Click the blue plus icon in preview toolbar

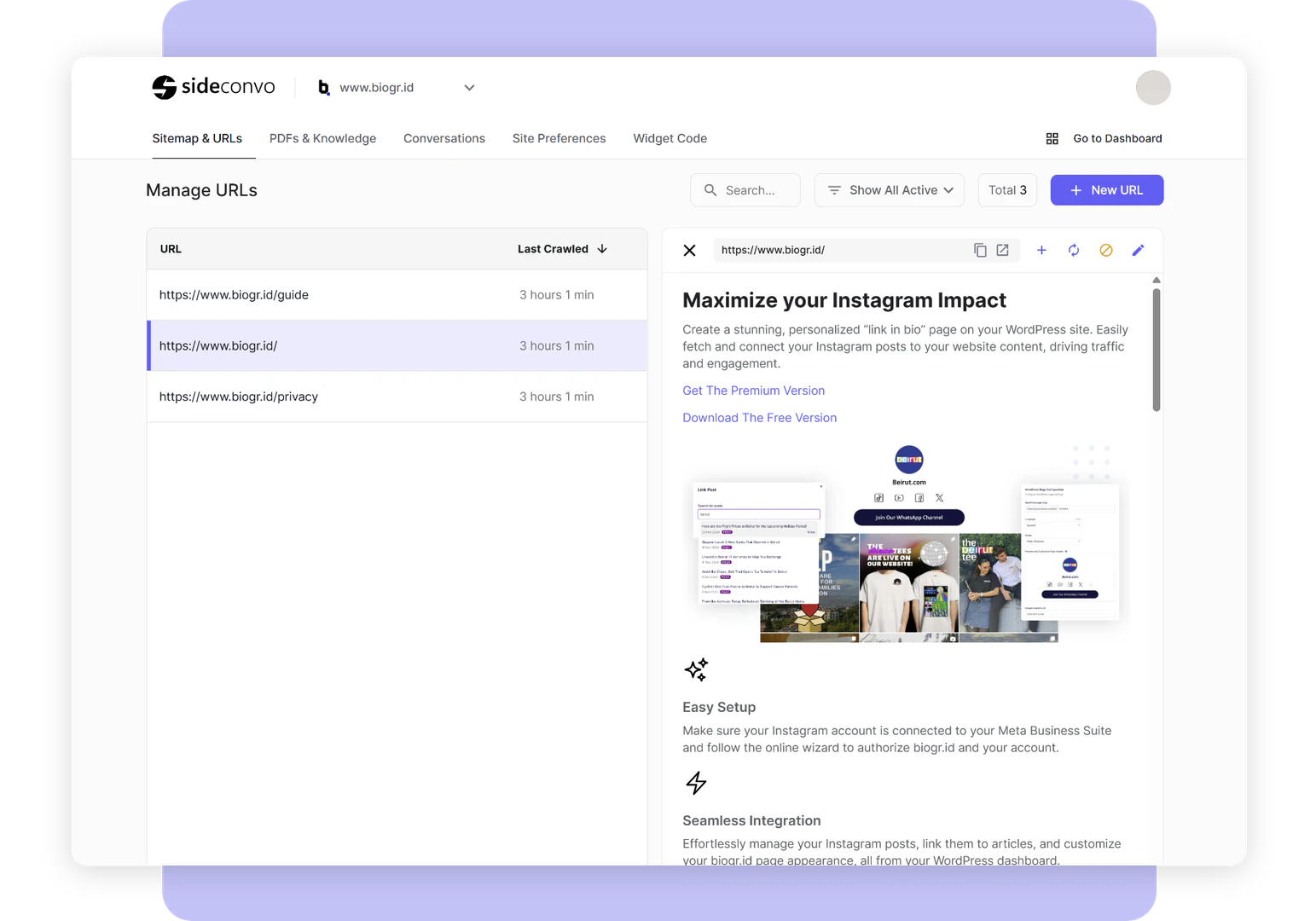(x=1041, y=250)
